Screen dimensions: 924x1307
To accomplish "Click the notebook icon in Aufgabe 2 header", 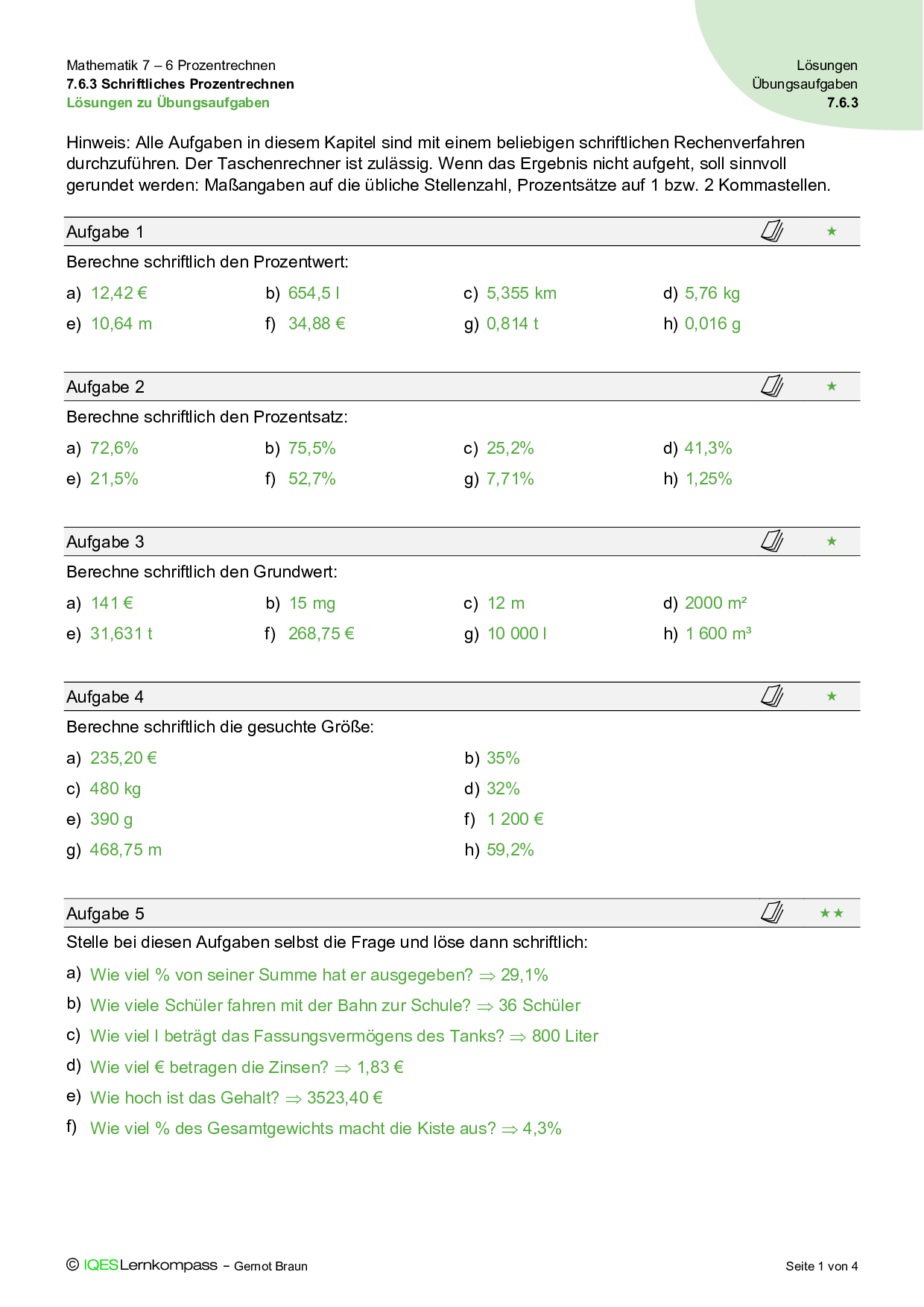I will point(772,386).
